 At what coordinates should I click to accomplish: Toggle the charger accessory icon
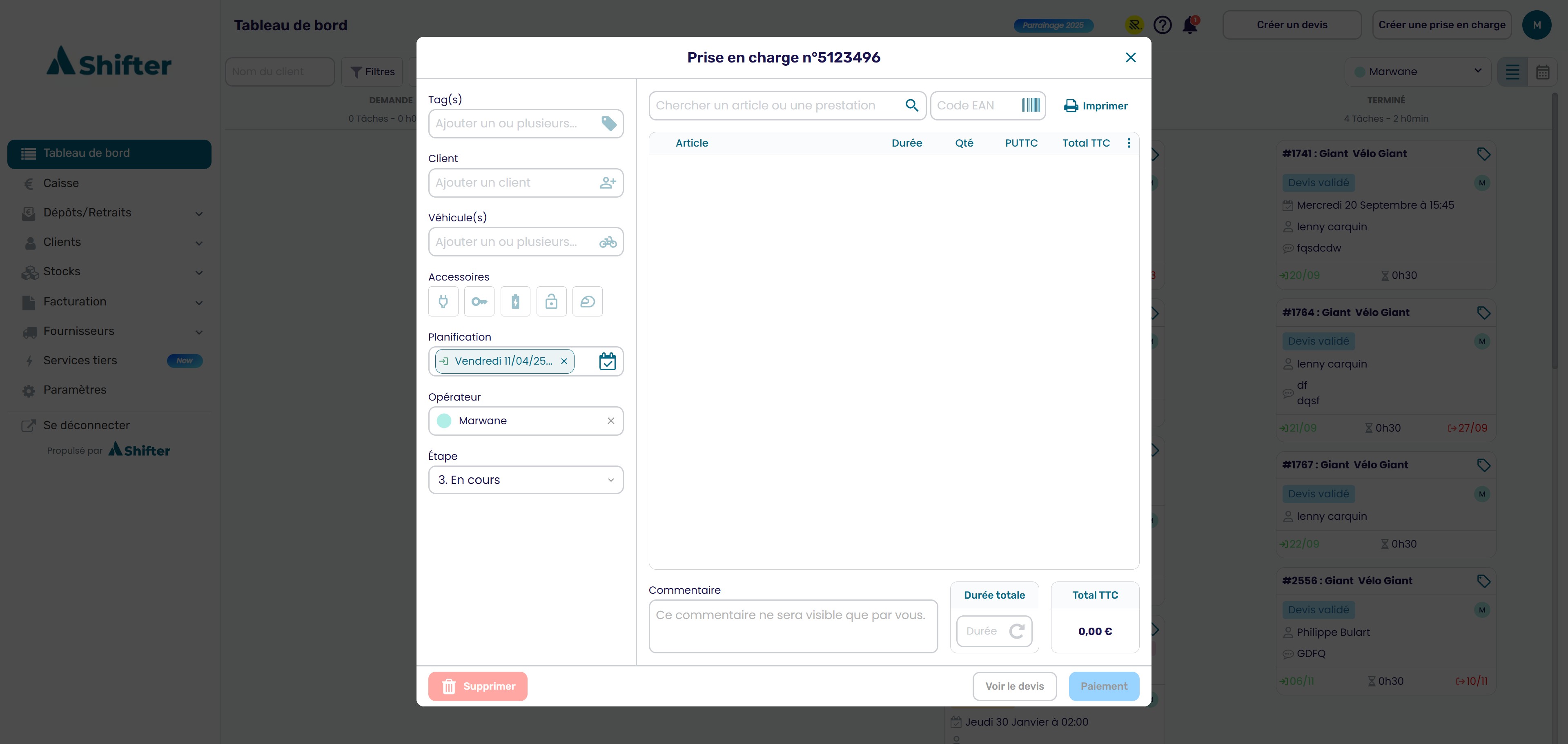tap(443, 301)
